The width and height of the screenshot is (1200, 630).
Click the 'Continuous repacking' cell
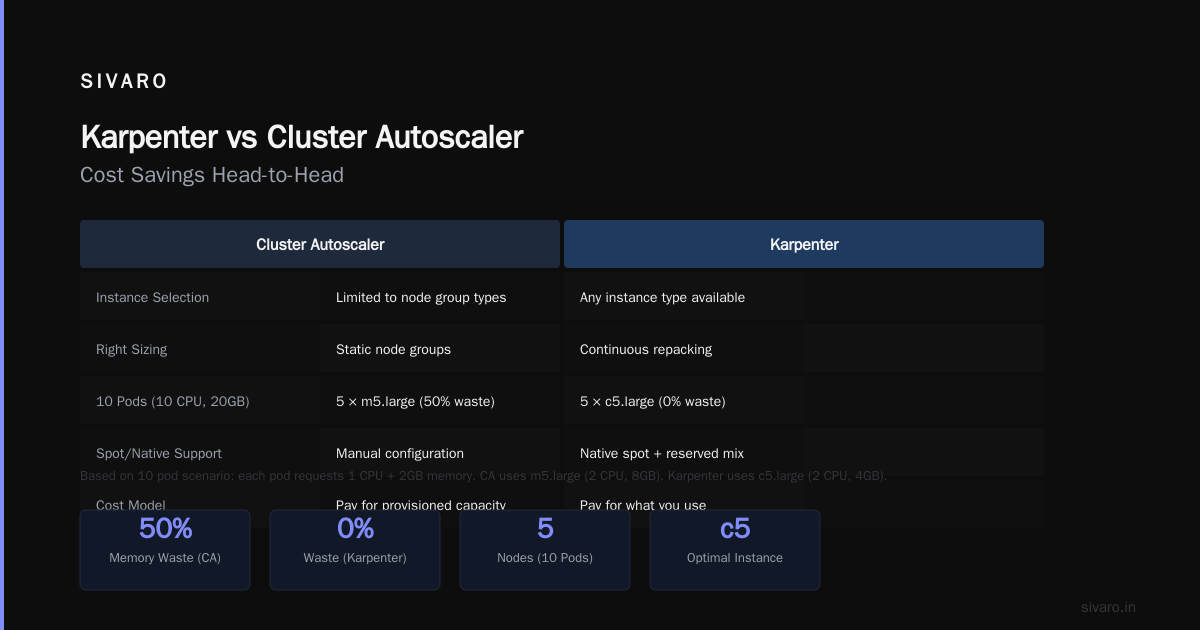[x=646, y=350]
